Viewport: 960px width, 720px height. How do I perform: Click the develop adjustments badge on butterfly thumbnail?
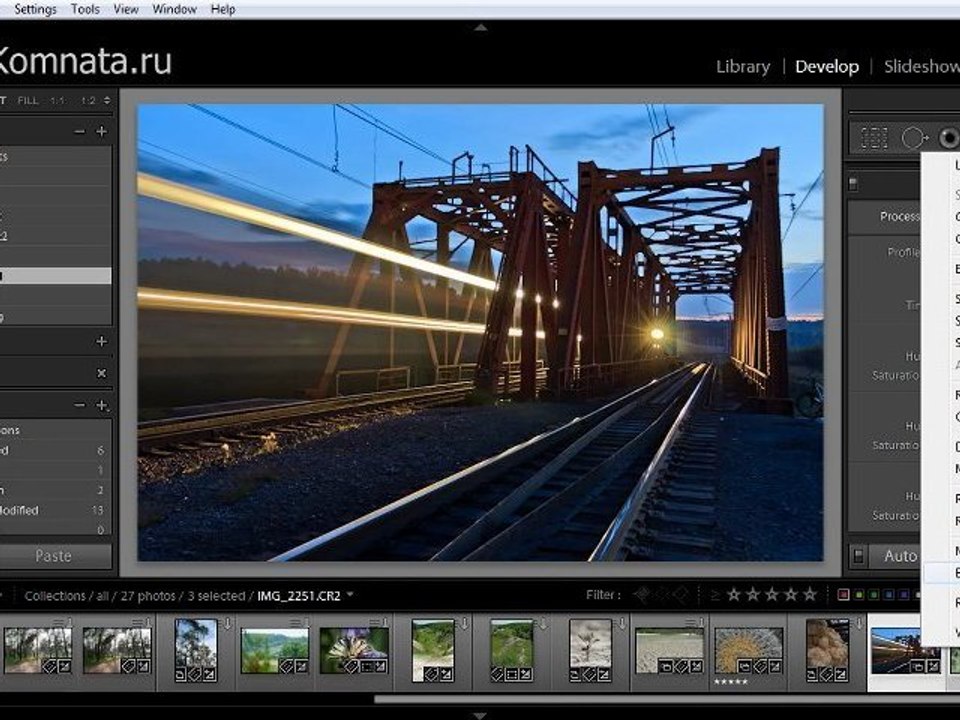[x=381, y=666]
